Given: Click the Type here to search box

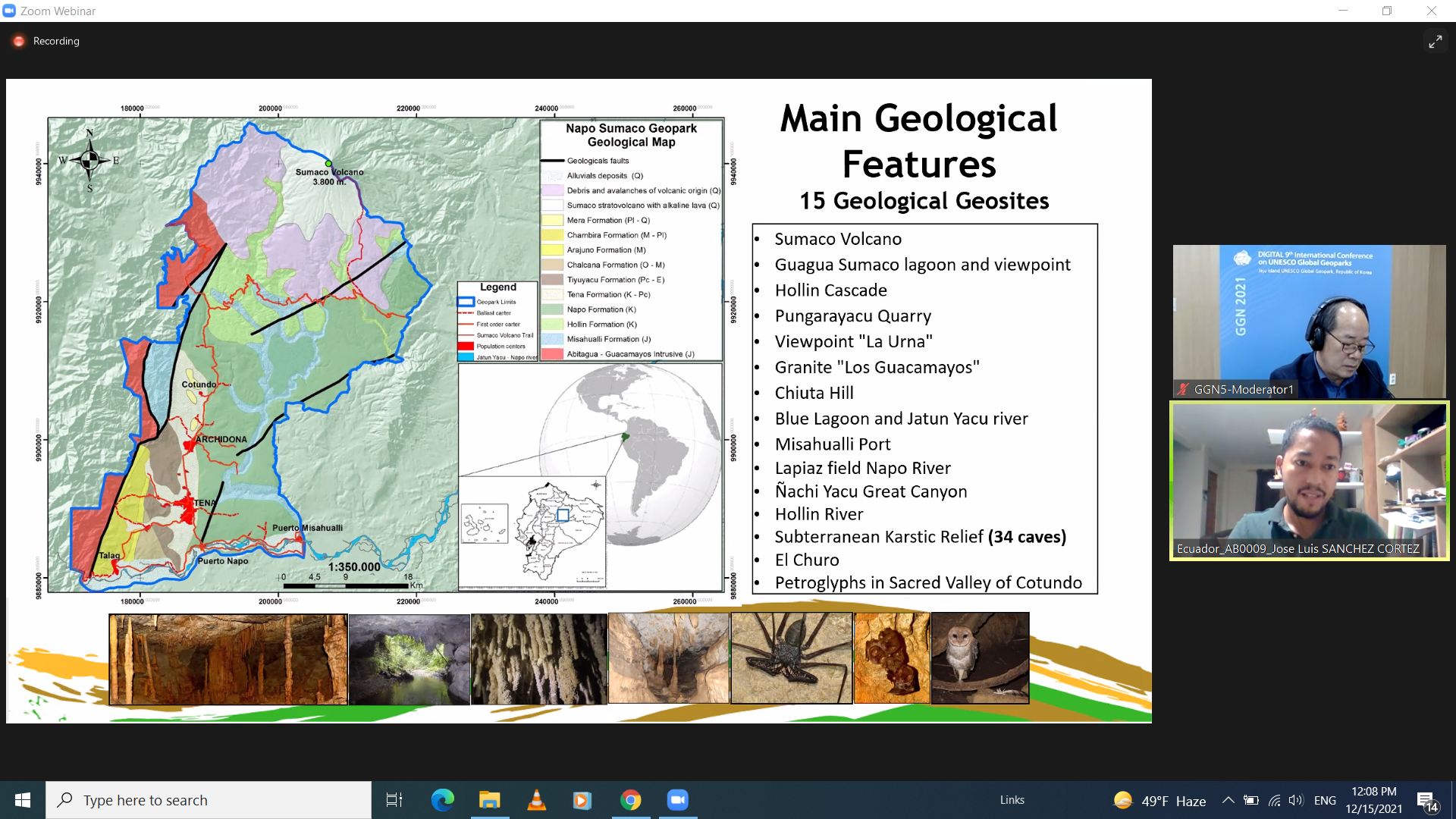Looking at the screenshot, I should [x=209, y=800].
